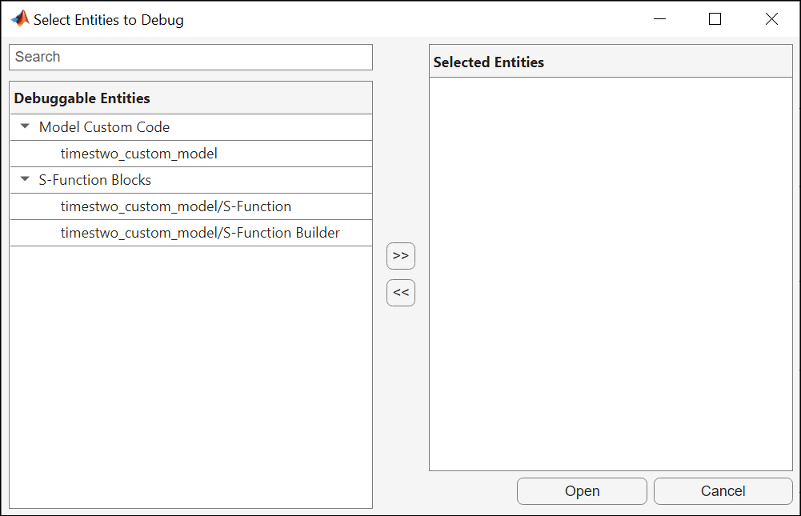Click the MATLAB logo in title bar

[20, 19]
